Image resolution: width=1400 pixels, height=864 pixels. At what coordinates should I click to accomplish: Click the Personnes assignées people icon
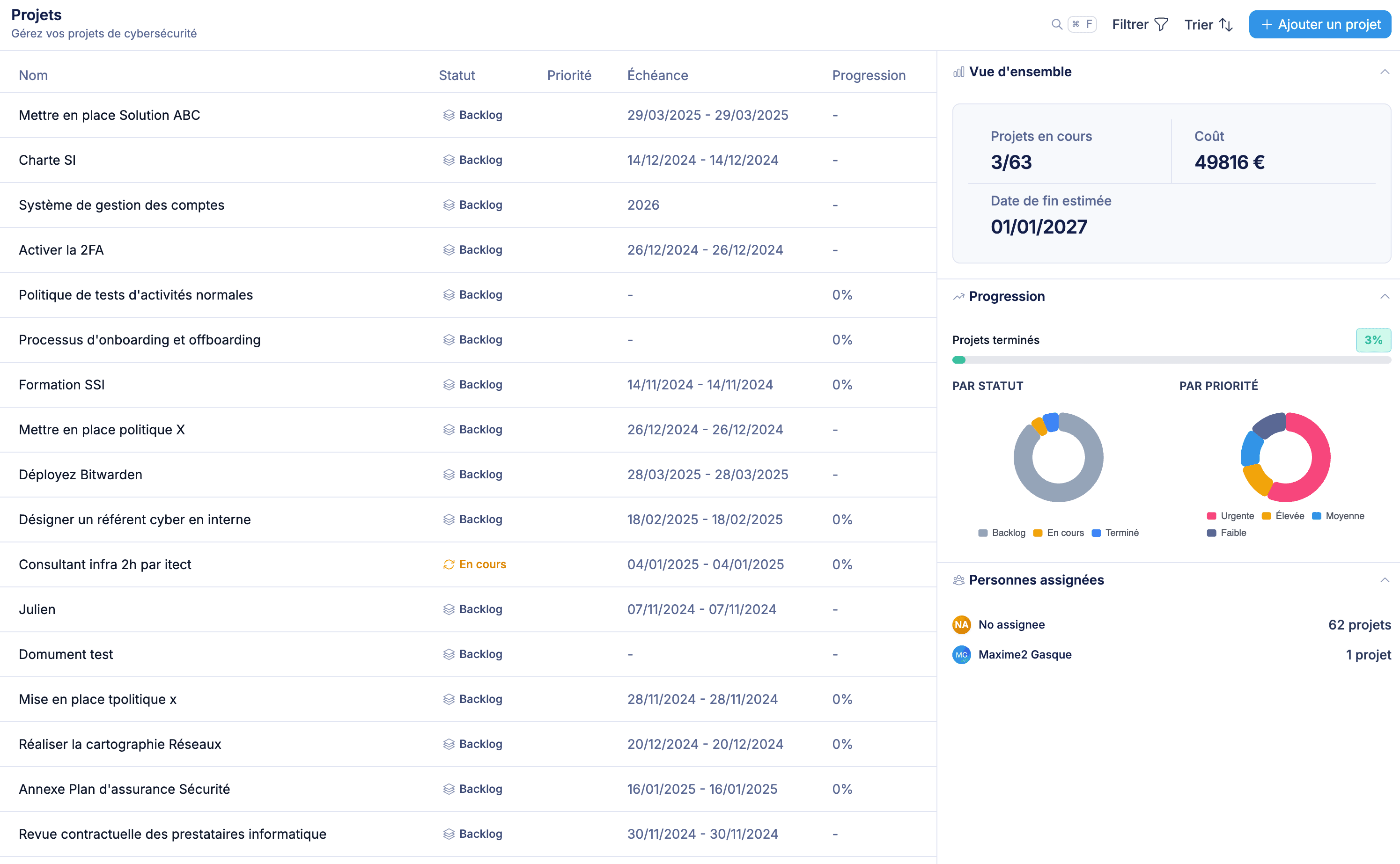click(958, 580)
